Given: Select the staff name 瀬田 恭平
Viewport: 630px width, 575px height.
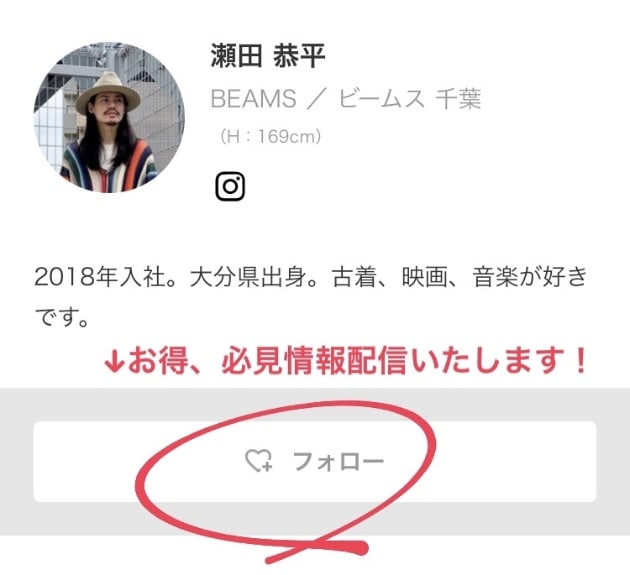Looking at the screenshot, I should [268, 55].
